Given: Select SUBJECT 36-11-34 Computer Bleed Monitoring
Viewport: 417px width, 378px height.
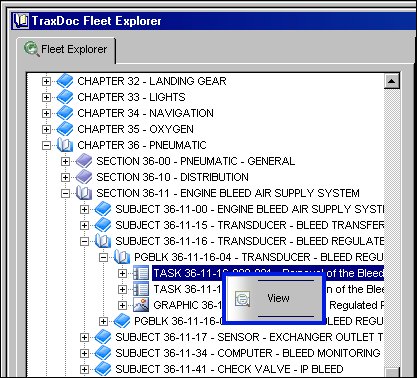Looking at the screenshot, I should pyautogui.click(x=248, y=353).
